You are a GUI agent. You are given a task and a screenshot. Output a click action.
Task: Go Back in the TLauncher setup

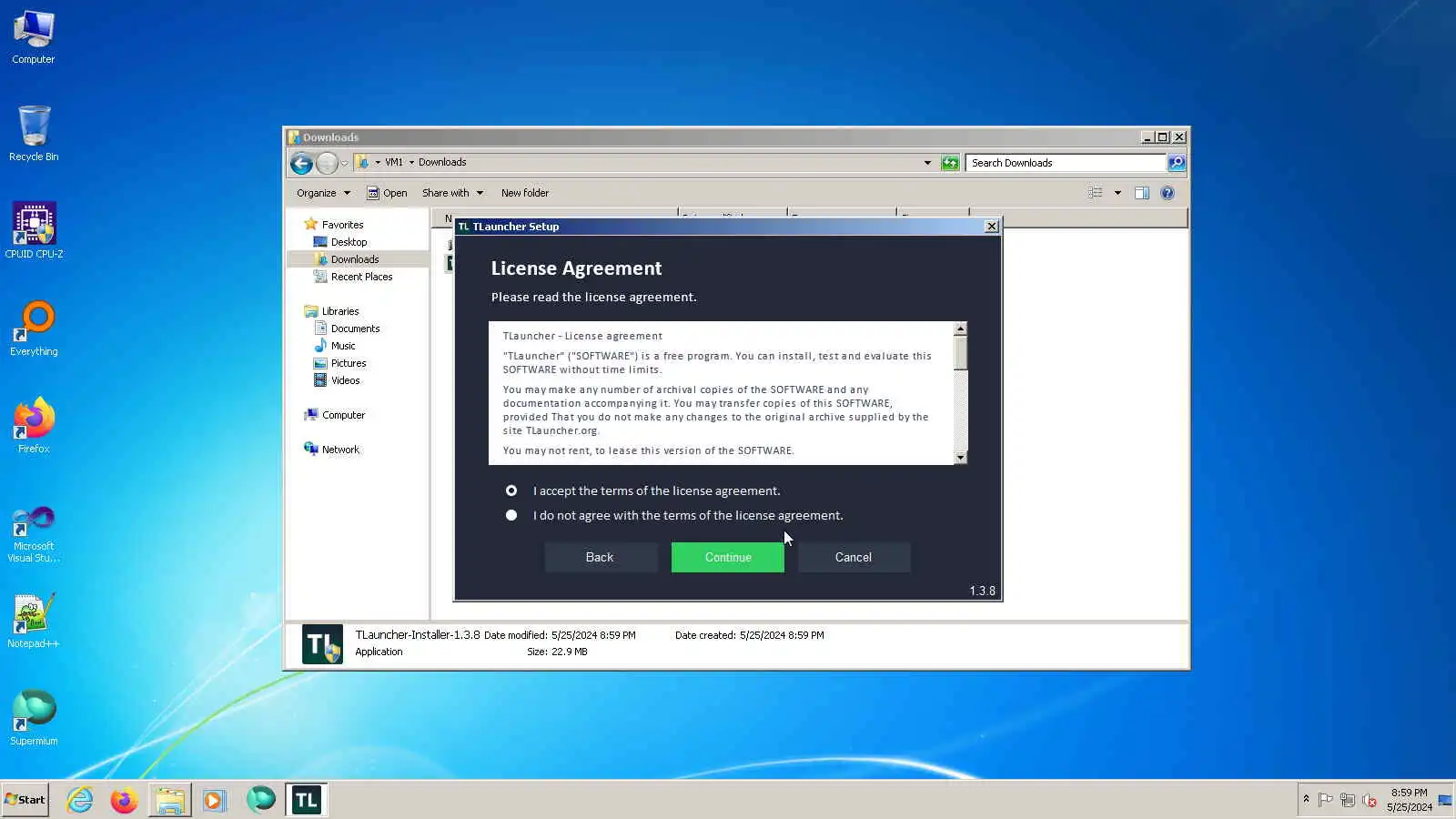(x=600, y=557)
